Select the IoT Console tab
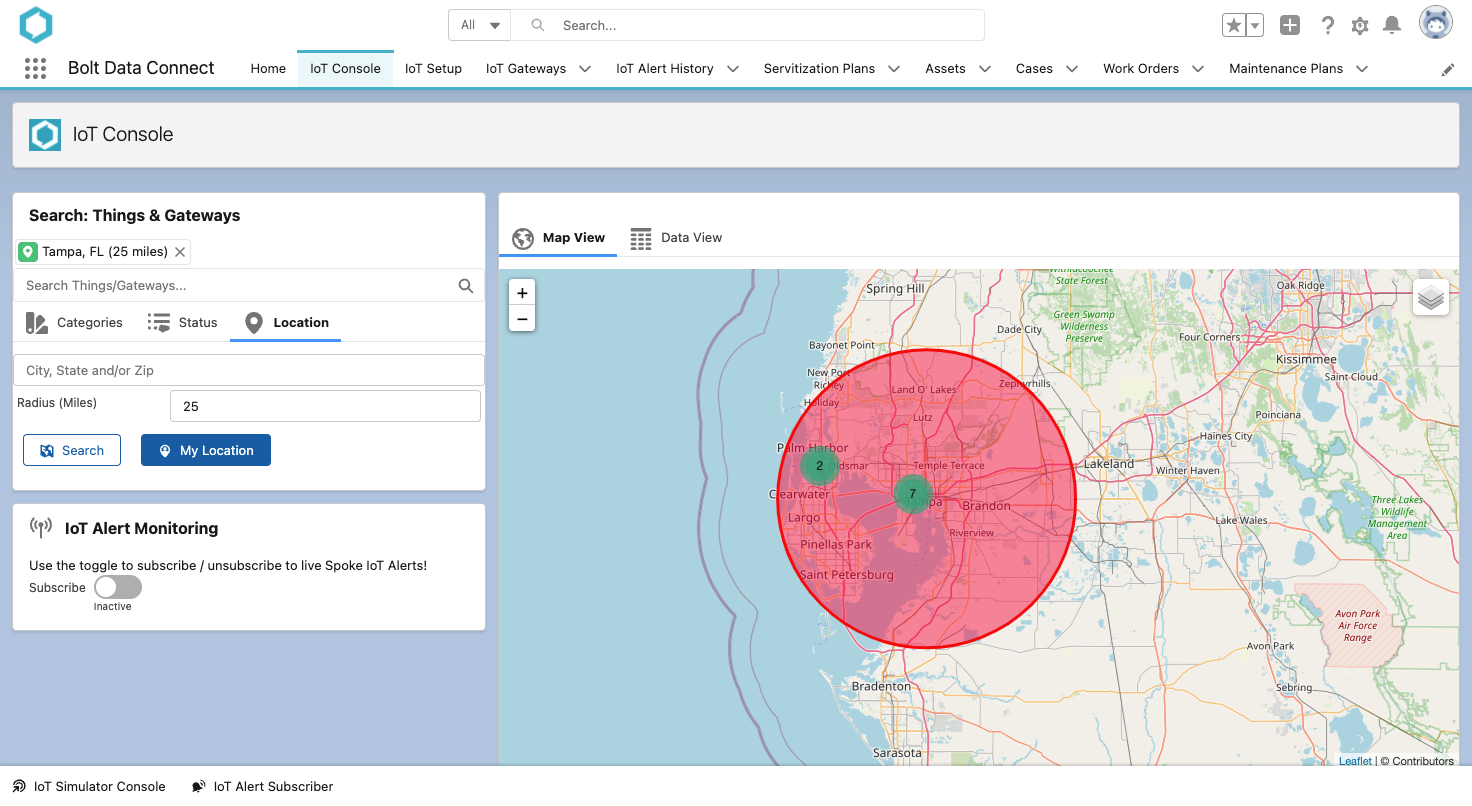This screenshot has height=806, width=1472. click(x=345, y=69)
